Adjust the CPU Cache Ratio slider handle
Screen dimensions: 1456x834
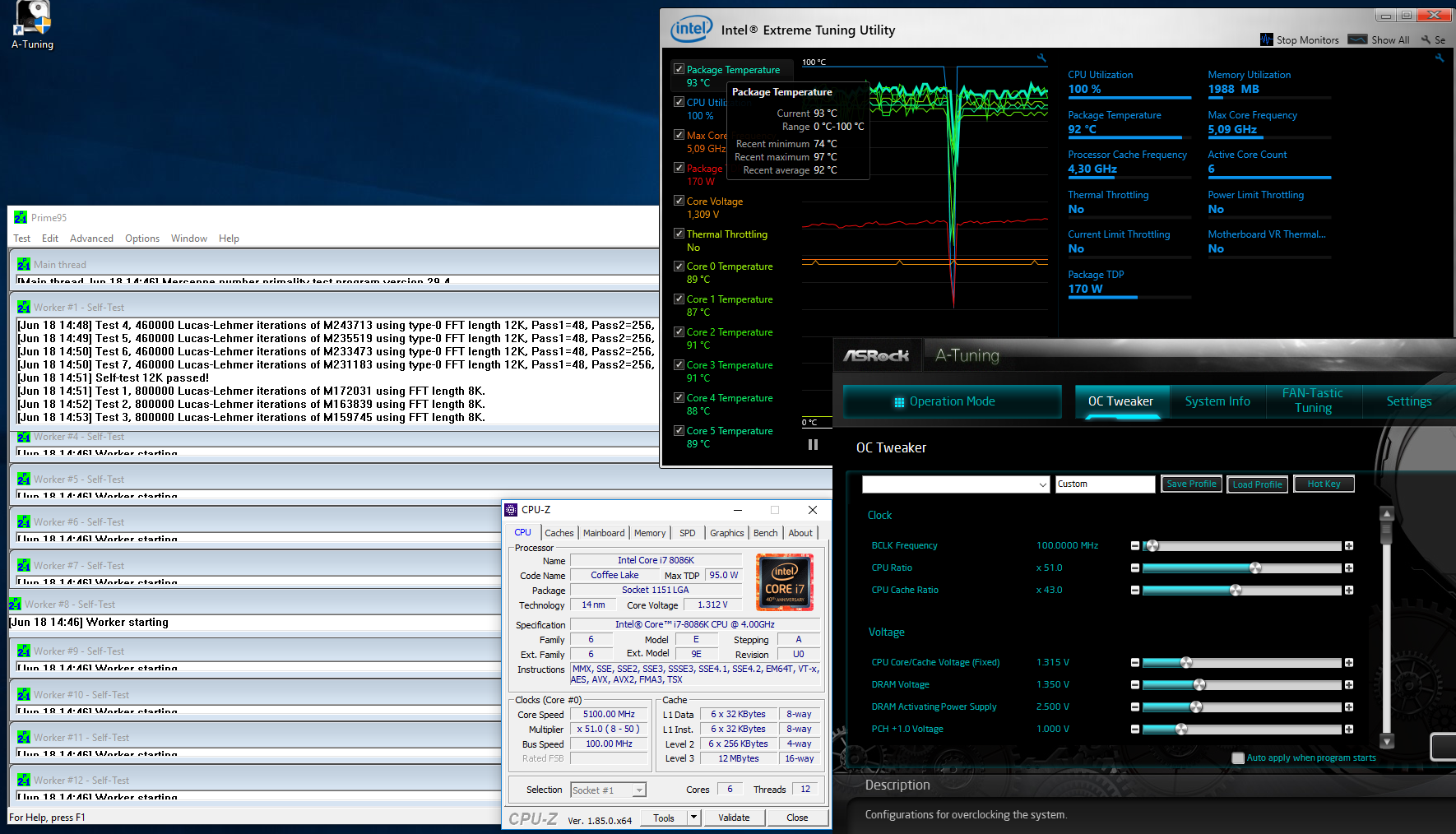pos(1236,591)
